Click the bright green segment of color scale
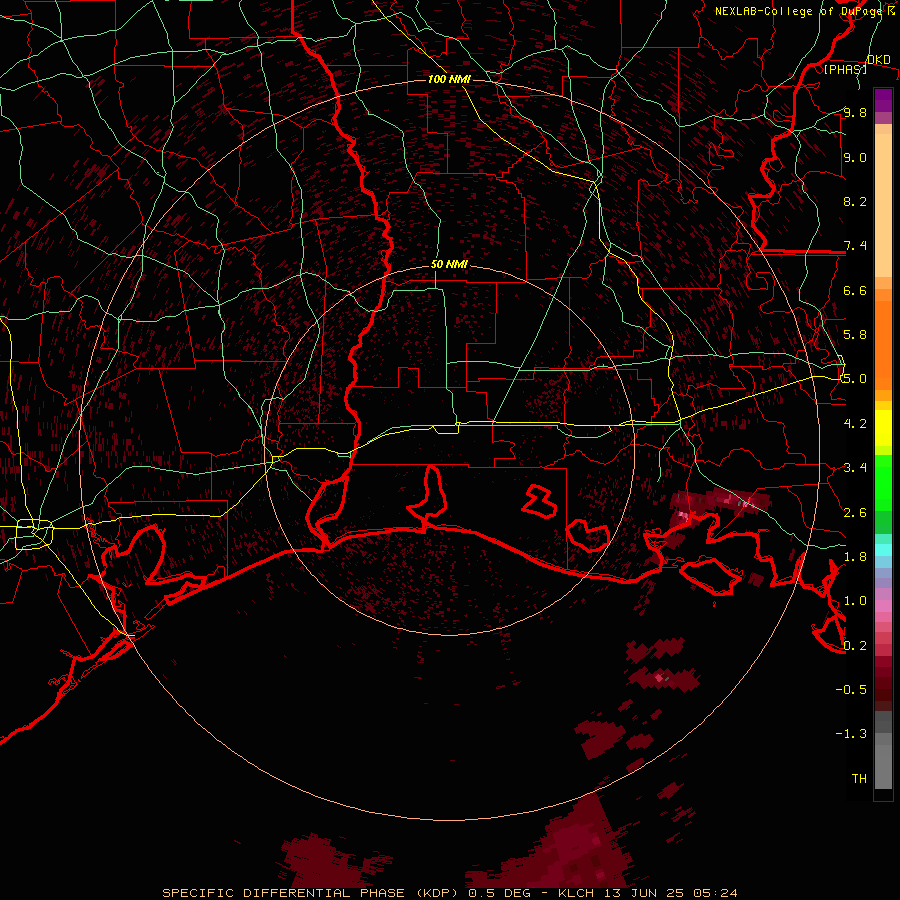Image resolution: width=900 pixels, height=900 pixels. coord(883,482)
